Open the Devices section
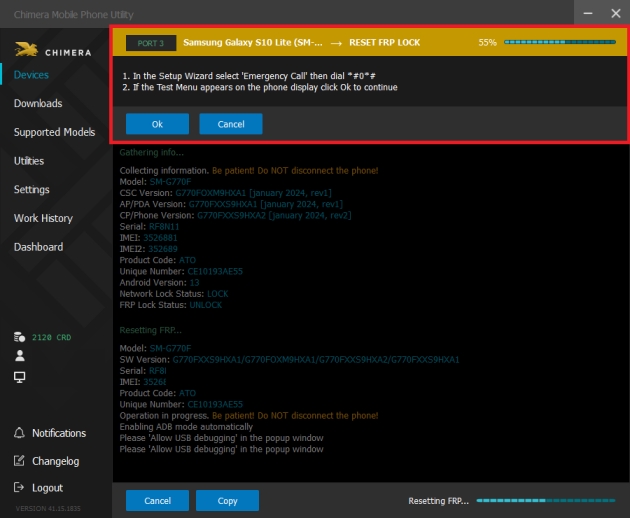630x518 pixels. [31, 75]
